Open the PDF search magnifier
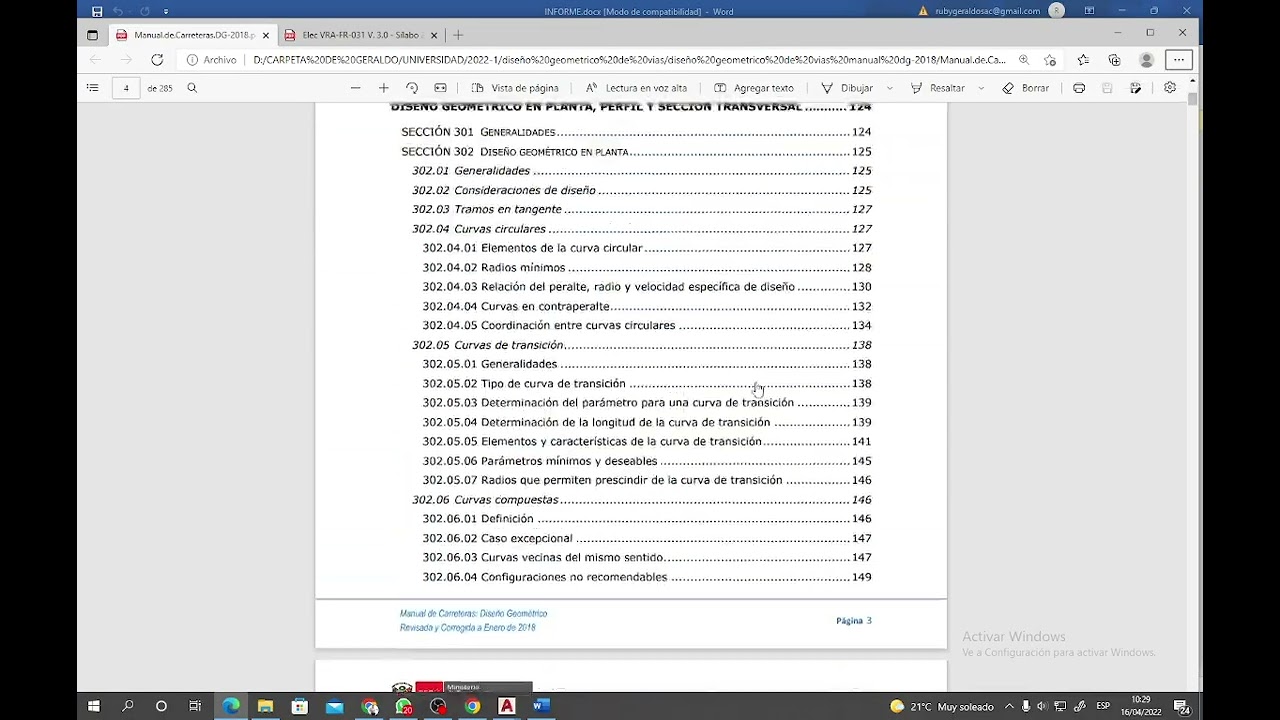Image resolution: width=1280 pixels, height=720 pixels. click(192, 88)
